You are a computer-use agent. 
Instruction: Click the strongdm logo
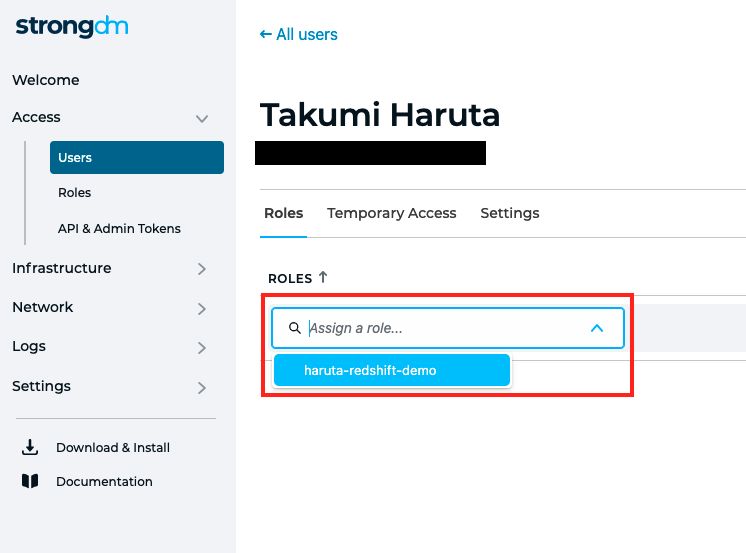[x=72, y=27]
